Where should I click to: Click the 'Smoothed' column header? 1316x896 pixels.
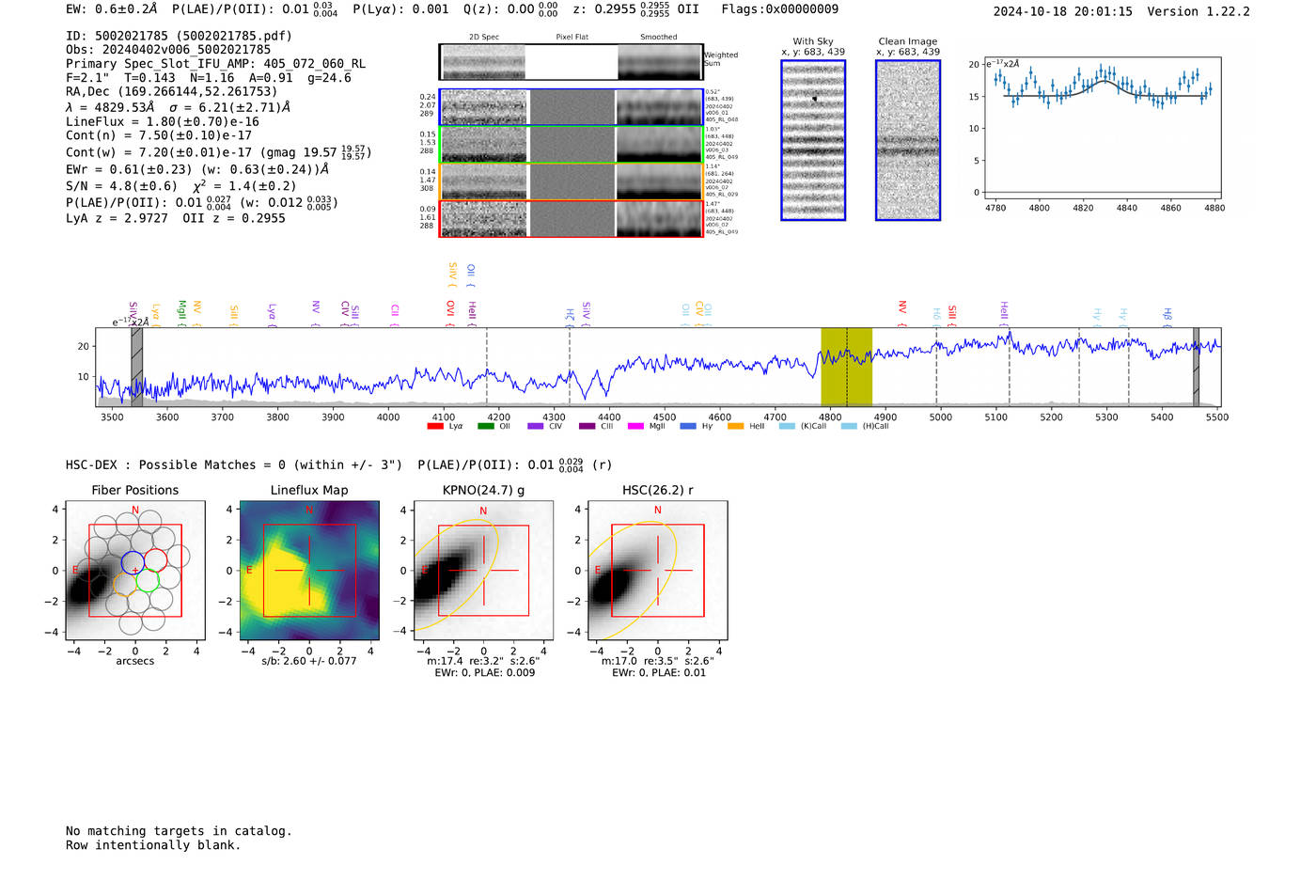tap(659, 38)
